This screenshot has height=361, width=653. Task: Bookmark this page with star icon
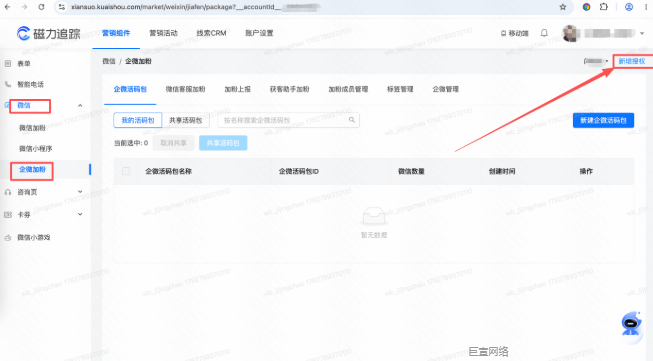pyautogui.click(x=563, y=7)
